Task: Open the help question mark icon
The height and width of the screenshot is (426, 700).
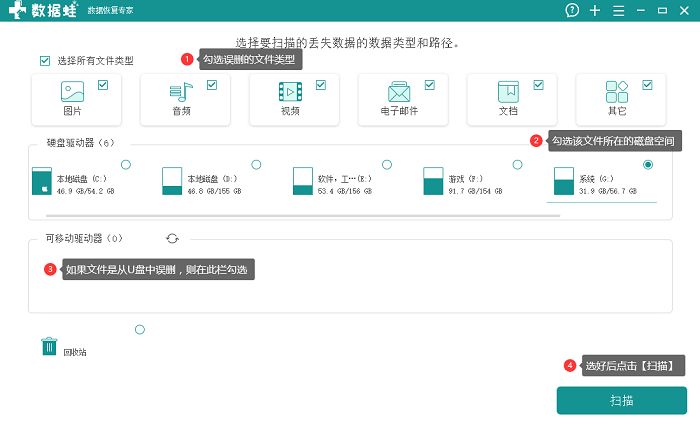Action: pyautogui.click(x=572, y=10)
